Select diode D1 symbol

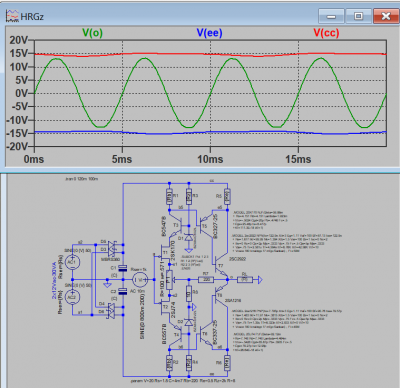click(189, 238)
